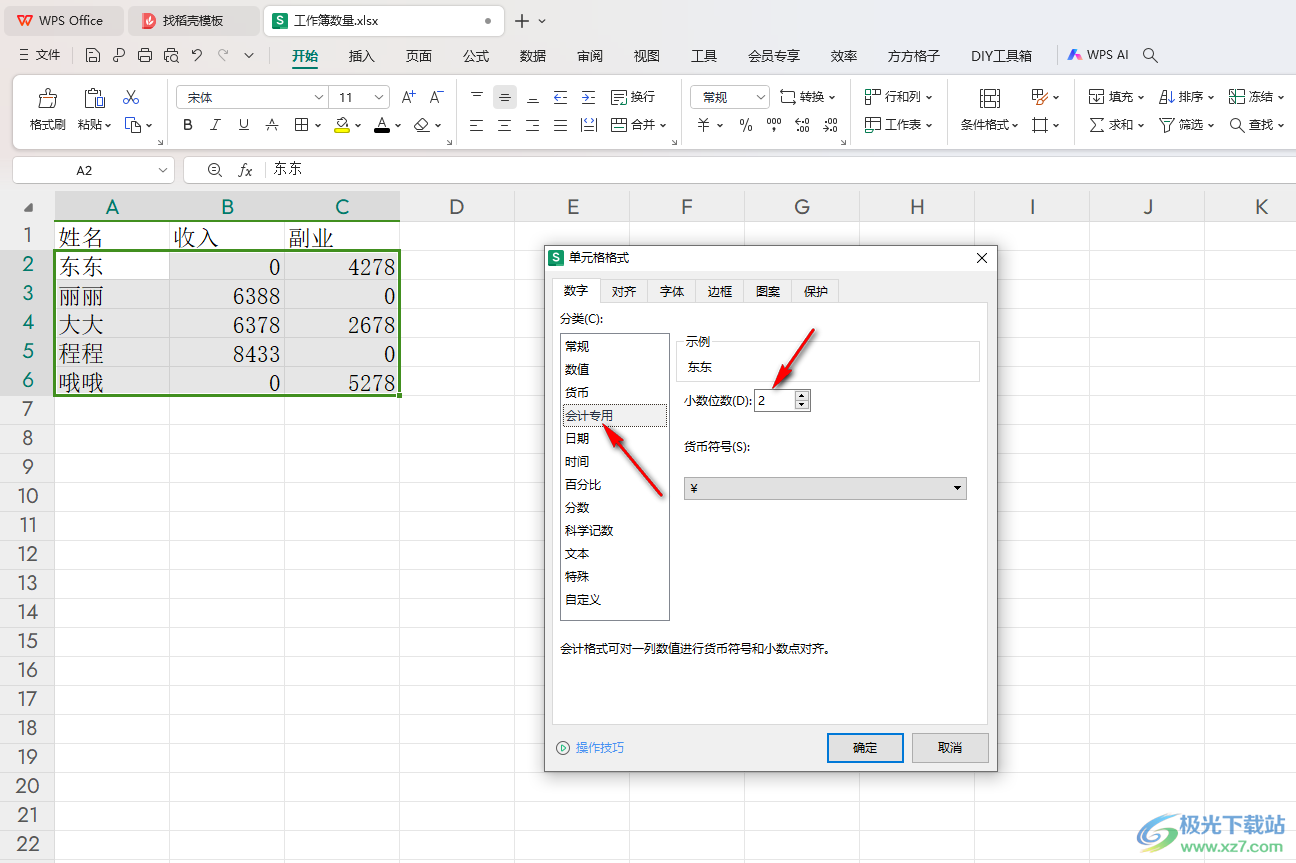Decrease font size with A- icon

436,97
